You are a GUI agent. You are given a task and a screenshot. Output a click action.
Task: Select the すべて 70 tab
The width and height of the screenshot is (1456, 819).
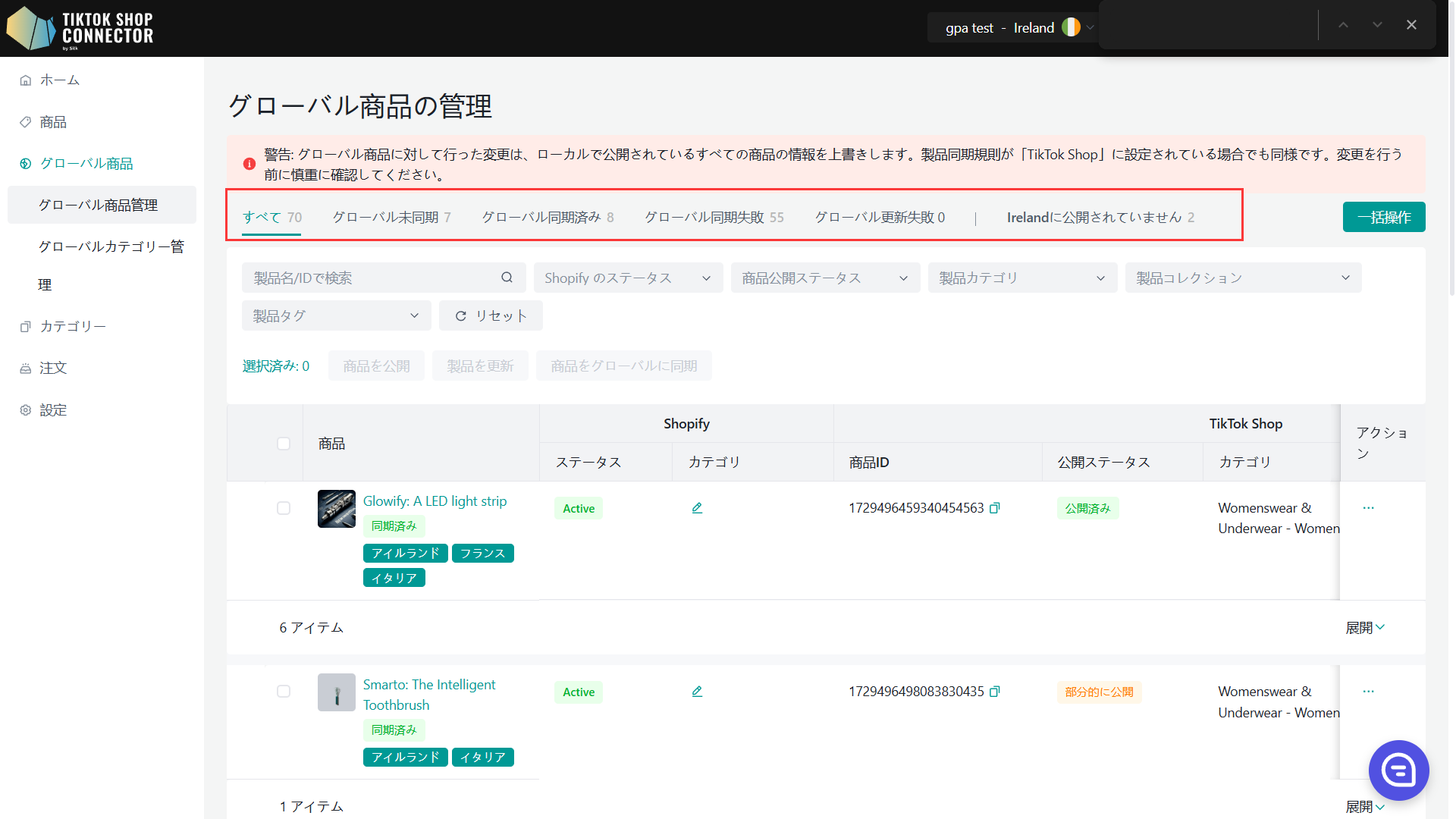coord(272,218)
